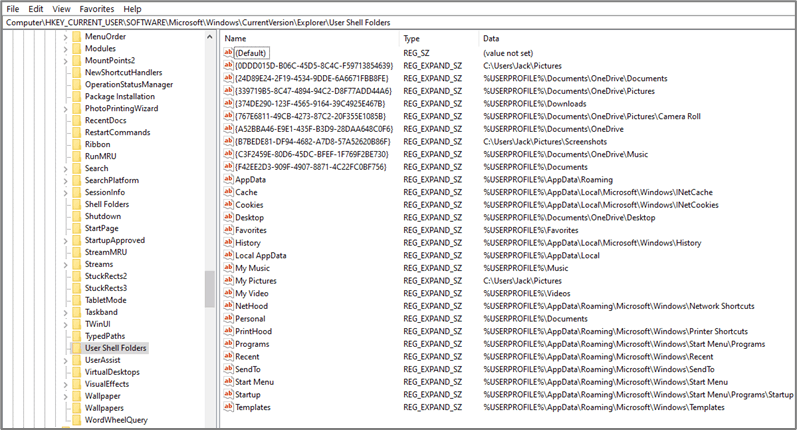The height and width of the screenshot is (430, 797).
Task: Select the WordWheelQuery key
Action: click(x=116, y=420)
